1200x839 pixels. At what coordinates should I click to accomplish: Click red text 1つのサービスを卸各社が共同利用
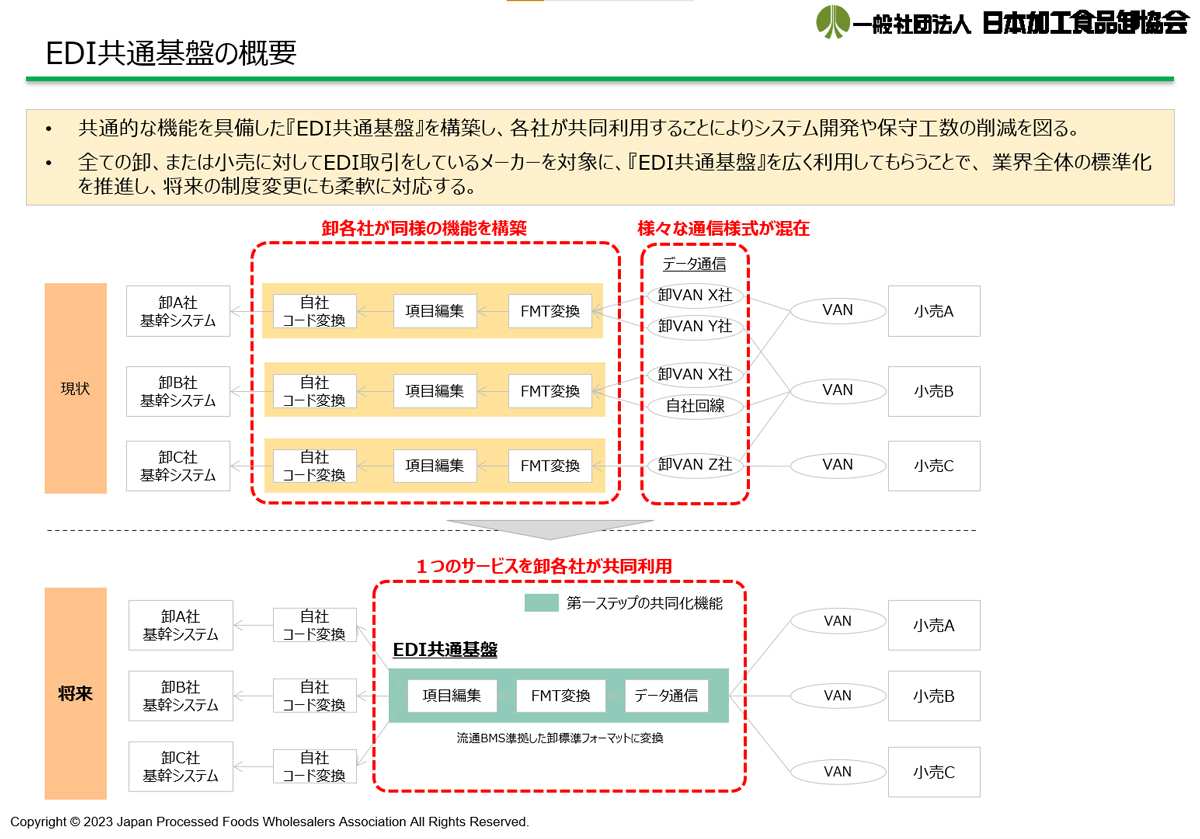coord(543,566)
